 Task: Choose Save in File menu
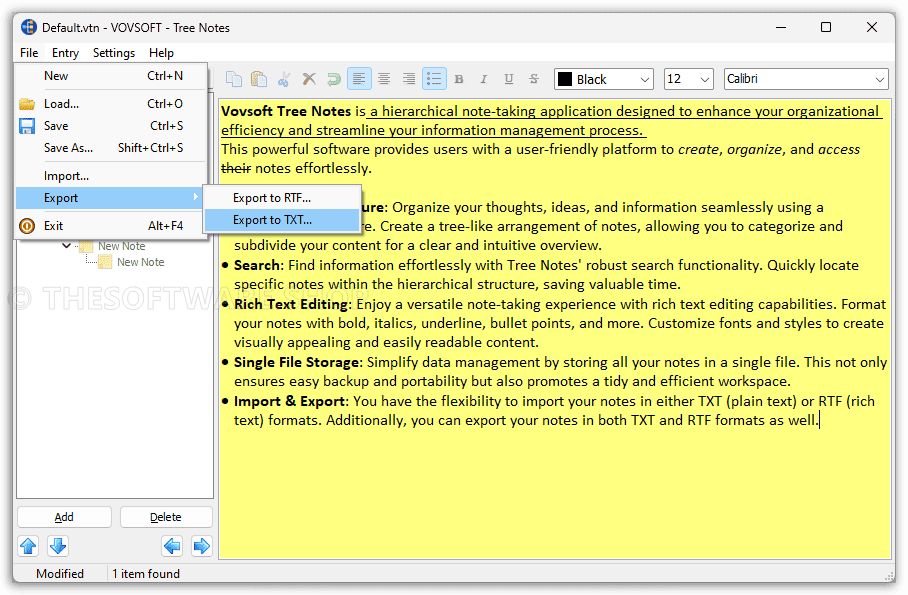[x=111, y=126]
